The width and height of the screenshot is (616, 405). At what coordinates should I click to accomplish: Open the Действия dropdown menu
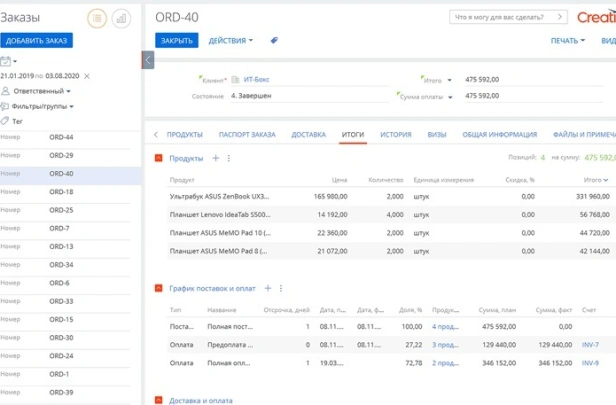point(230,41)
